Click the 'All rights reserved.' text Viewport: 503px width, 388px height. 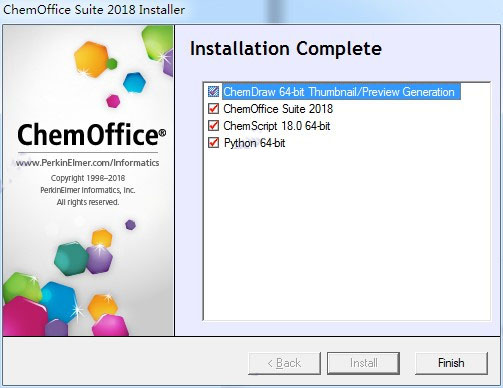tap(88, 202)
